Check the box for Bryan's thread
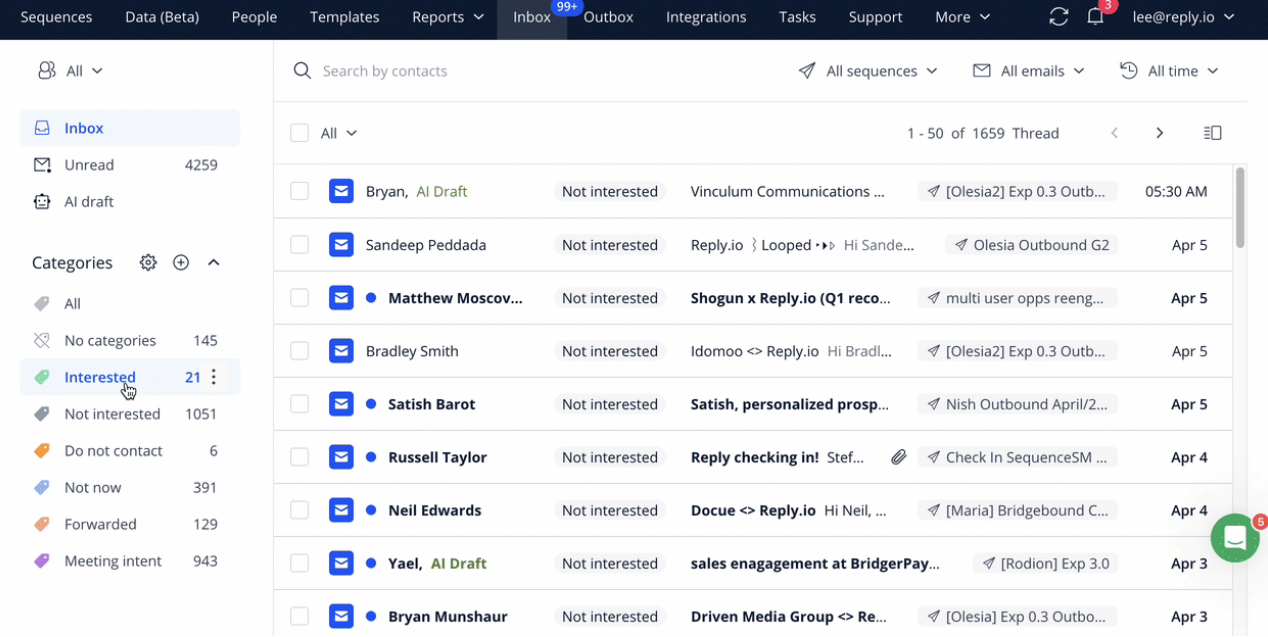1268x637 pixels. [x=299, y=191]
